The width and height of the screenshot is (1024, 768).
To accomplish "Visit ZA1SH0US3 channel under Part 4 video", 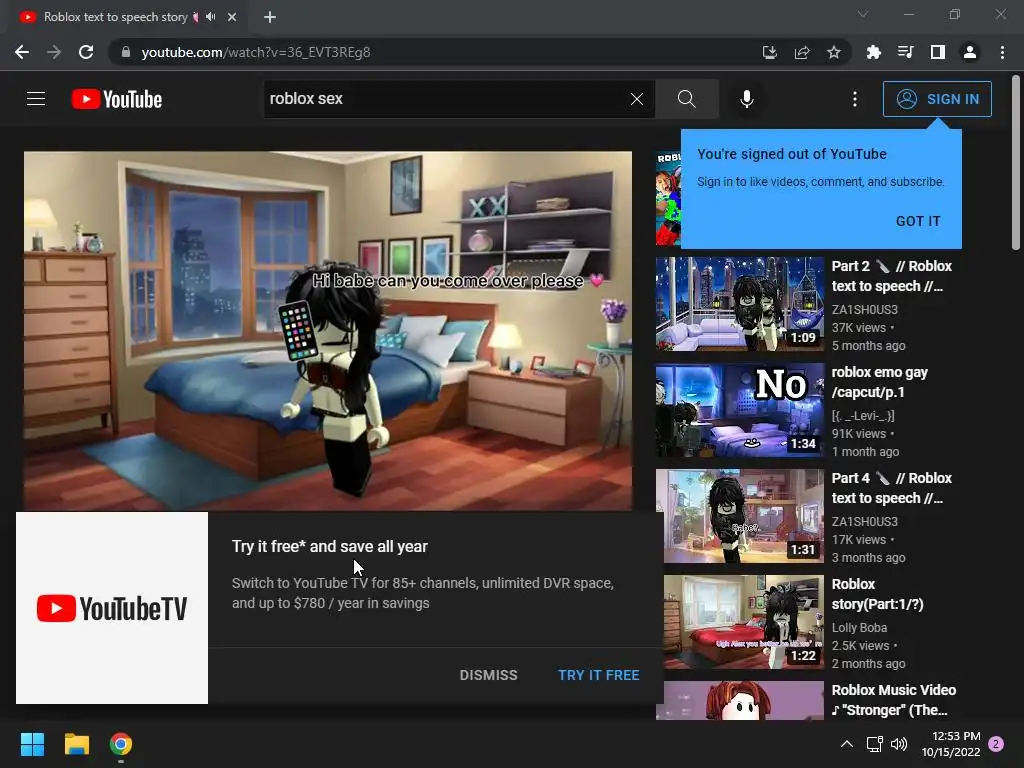I will coord(865,521).
